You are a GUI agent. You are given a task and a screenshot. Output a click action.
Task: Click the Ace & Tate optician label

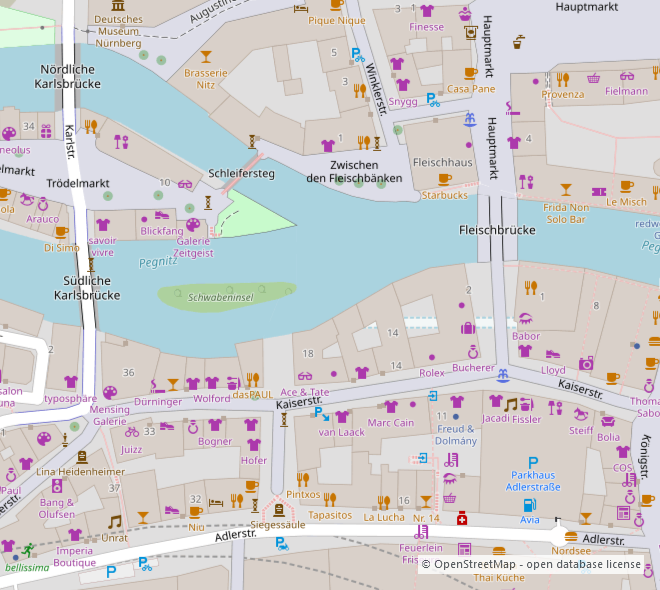point(304,392)
